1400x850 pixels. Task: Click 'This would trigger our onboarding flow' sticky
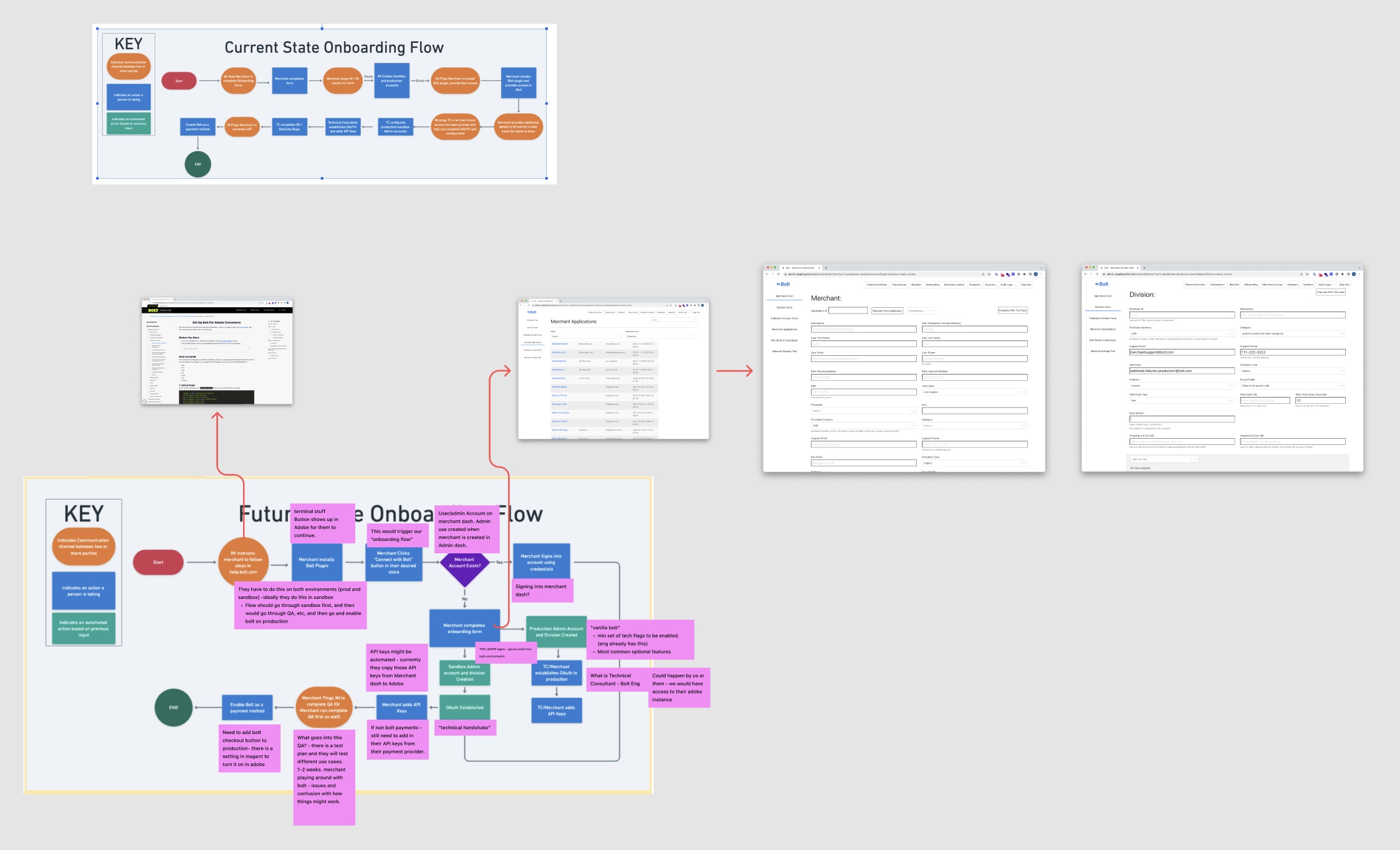point(398,535)
